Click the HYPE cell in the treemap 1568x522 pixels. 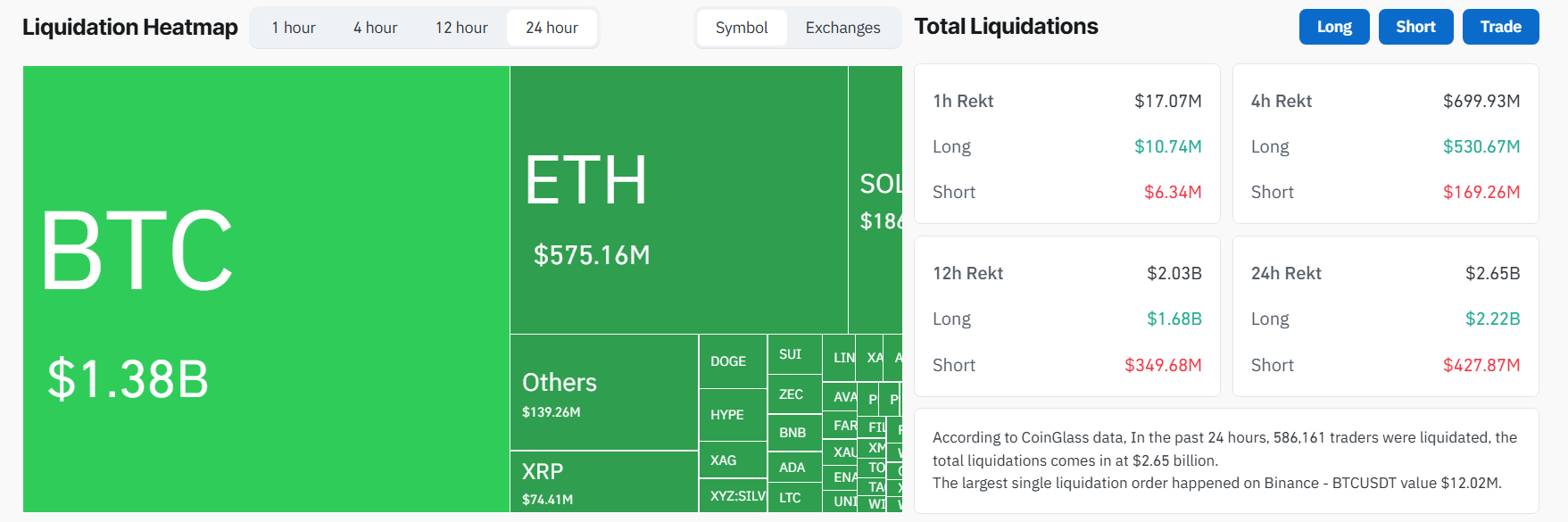pyautogui.click(x=730, y=414)
